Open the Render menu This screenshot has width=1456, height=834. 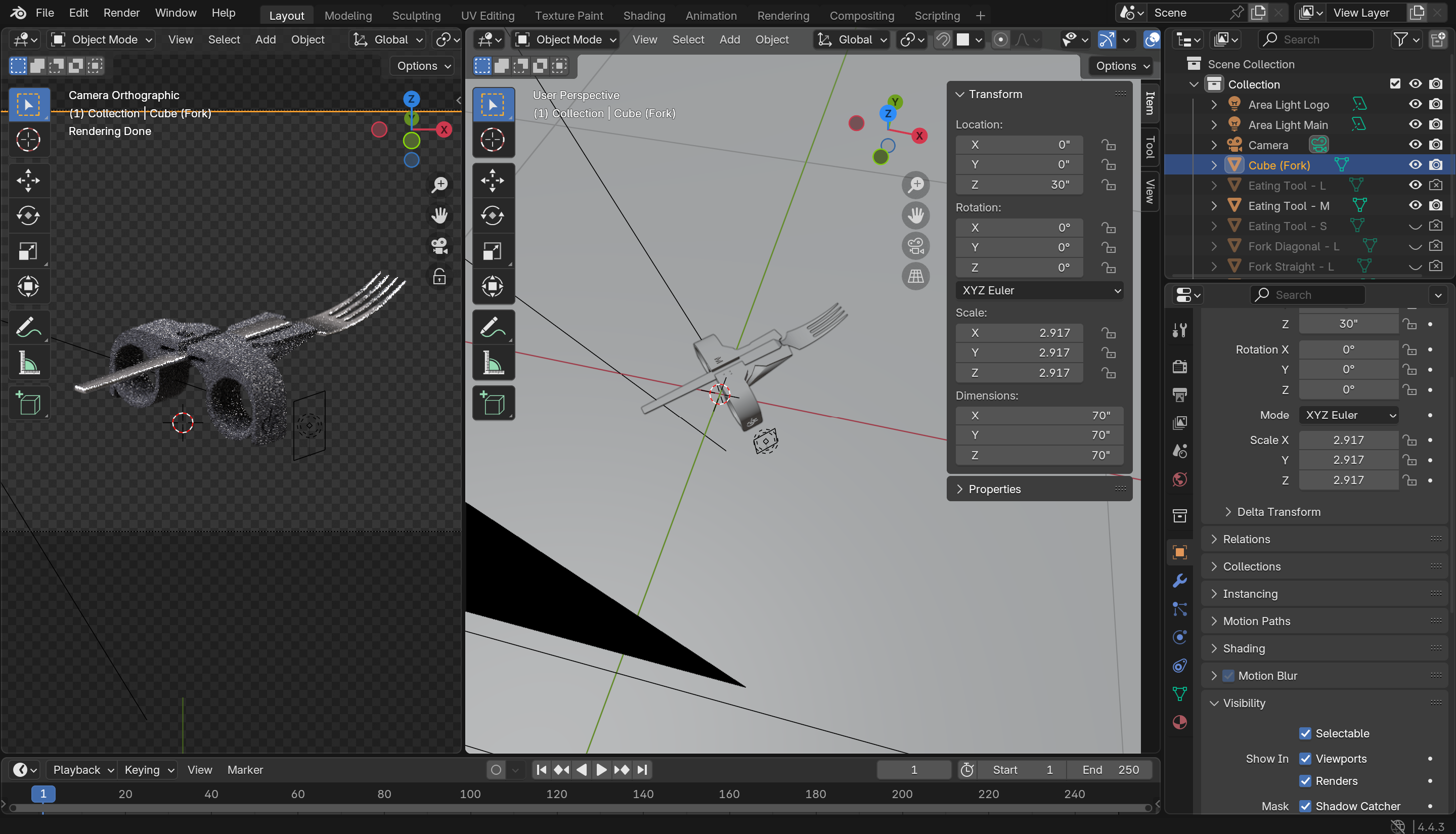click(x=121, y=13)
